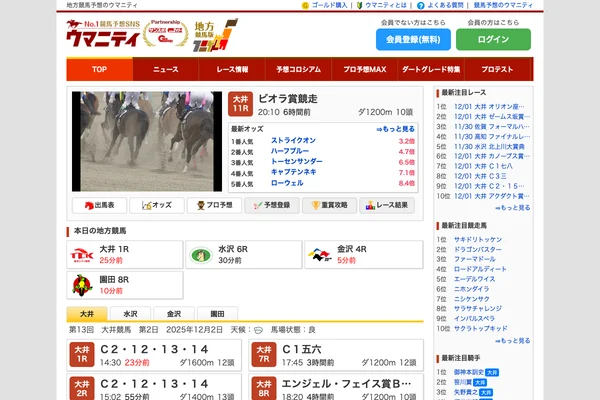Click the よくある質問 question mark icon
Viewport: 600px width, 400px height.
click(x=421, y=5)
